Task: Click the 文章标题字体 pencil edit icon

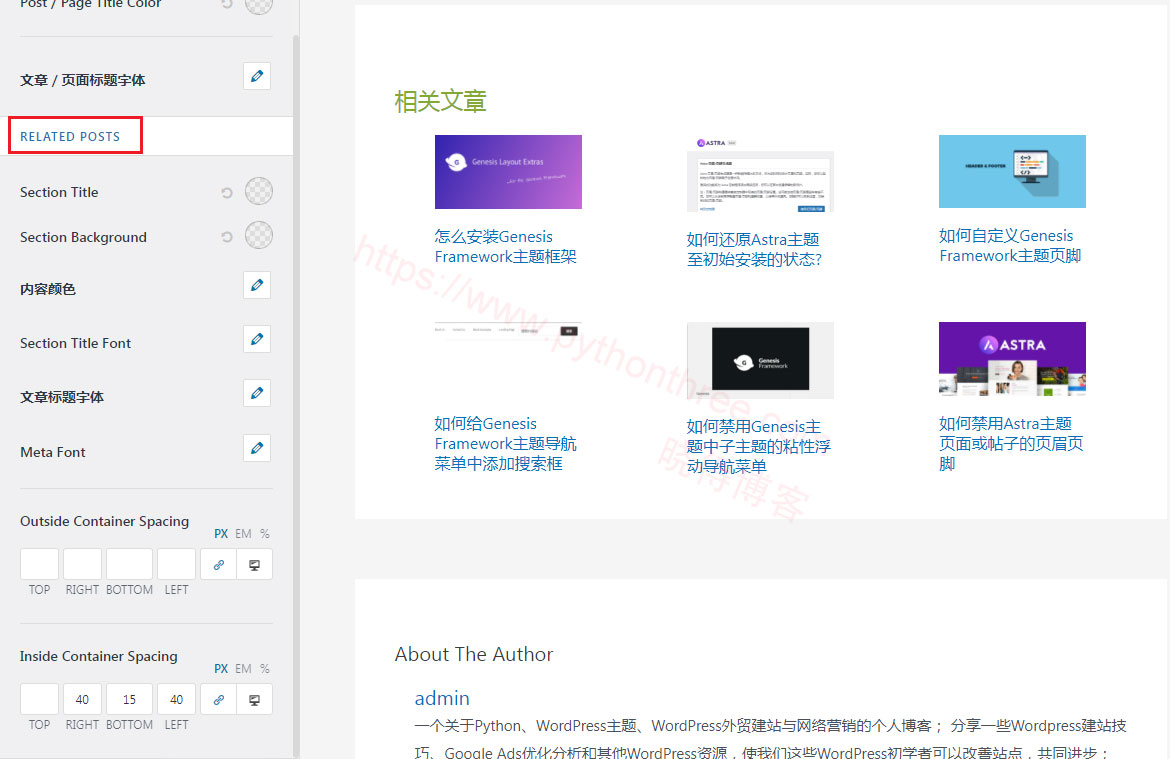Action: (257, 393)
